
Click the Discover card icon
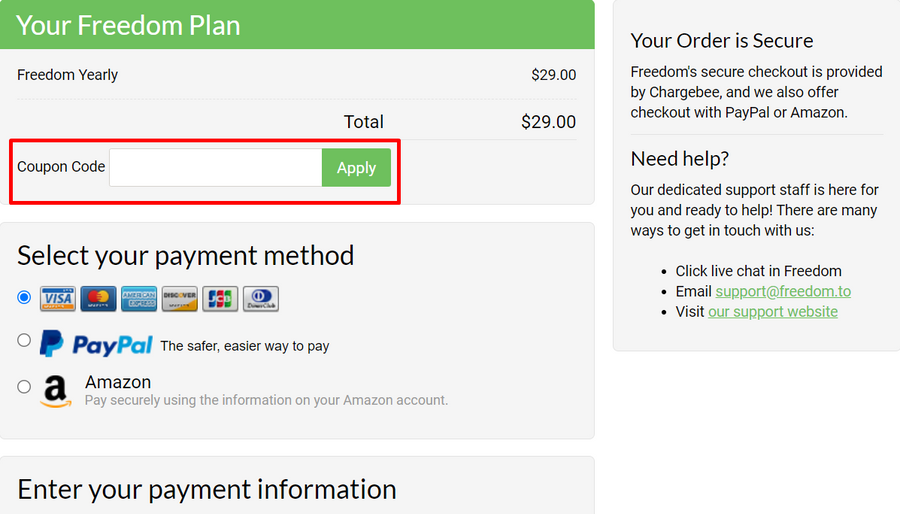coord(180,298)
